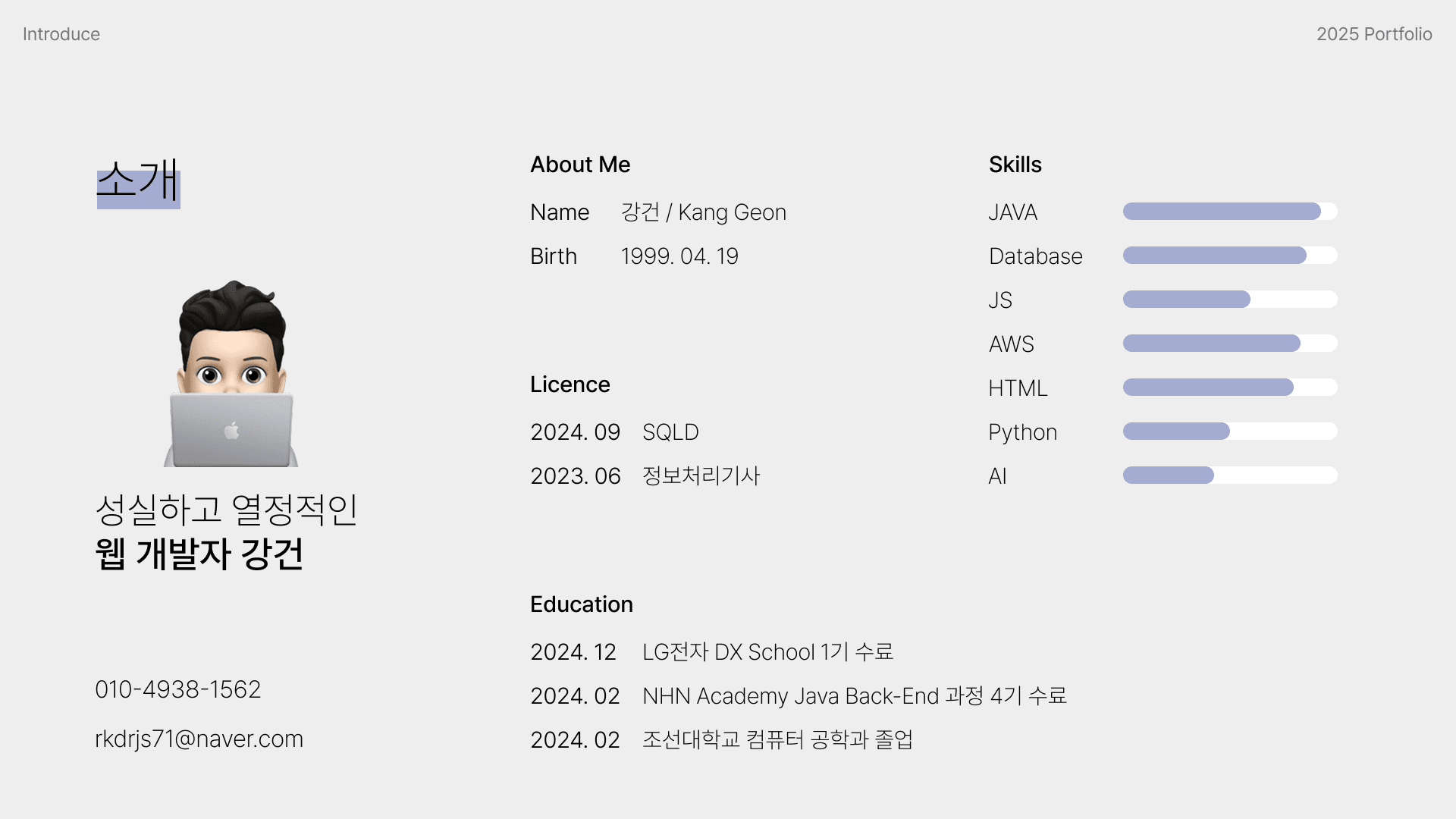This screenshot has width=1456, height=819.
Task: Select the HTML skill bar
Action: click(x=1230, y=388)
